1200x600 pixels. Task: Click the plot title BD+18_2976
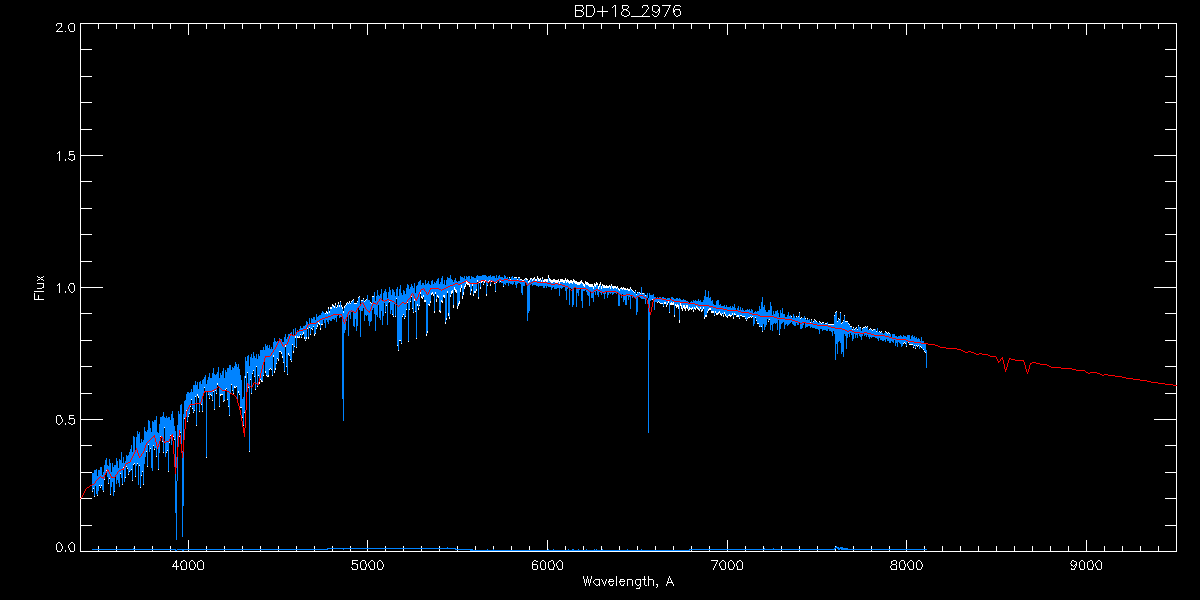pos(627,10)
